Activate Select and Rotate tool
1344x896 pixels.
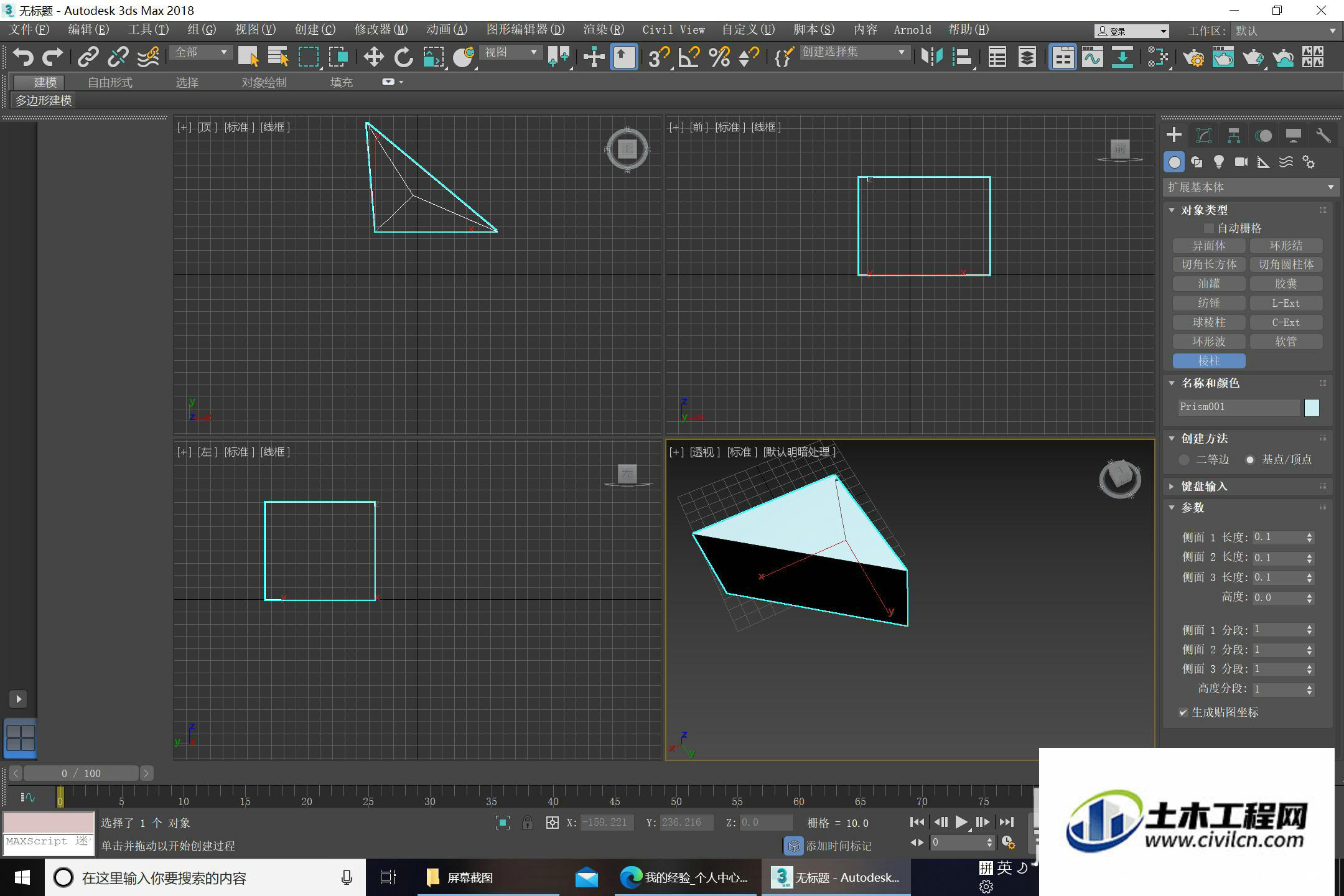point(403,57)
